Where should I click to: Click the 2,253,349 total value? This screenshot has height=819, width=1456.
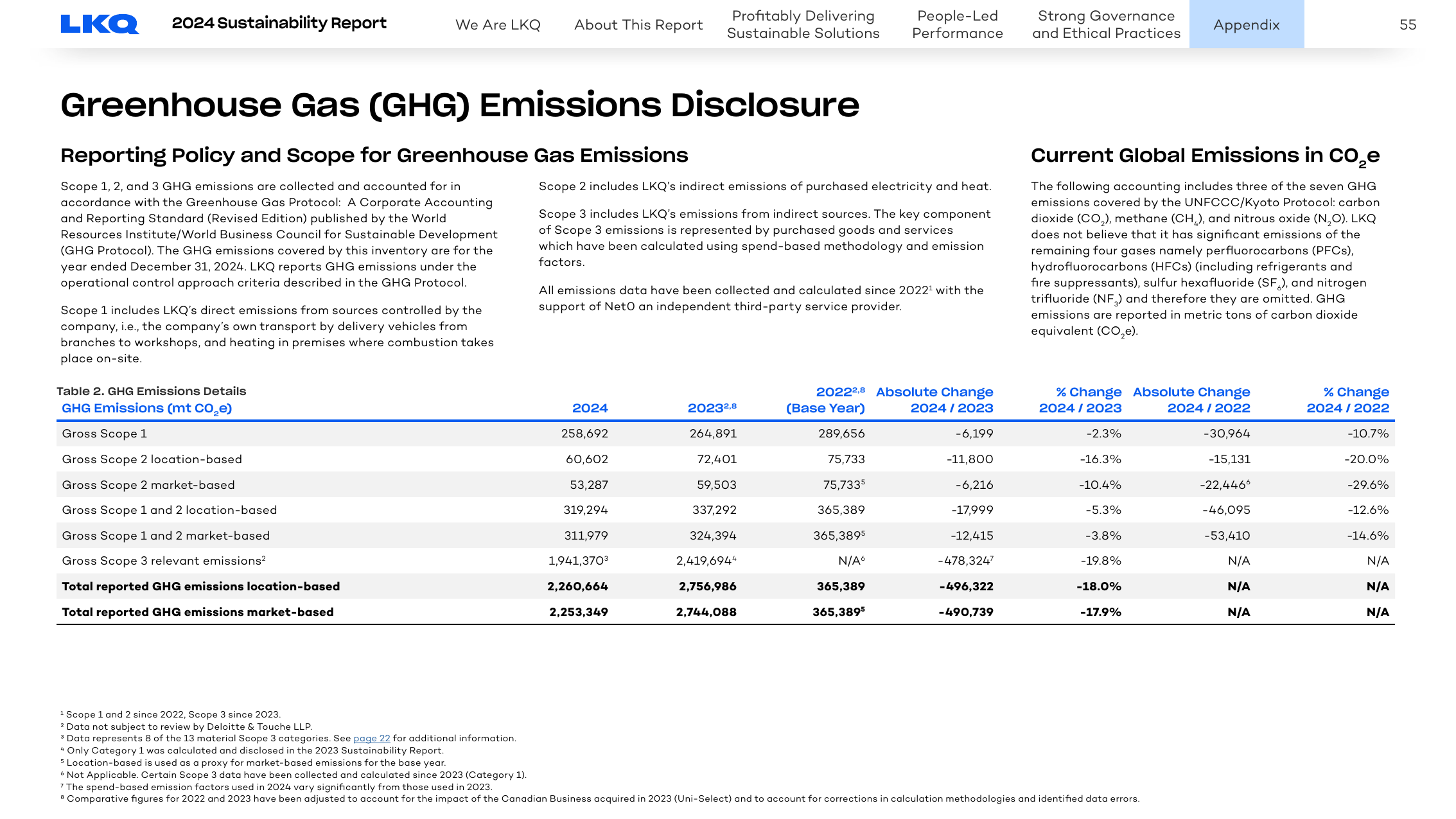[x=579, y=612]
